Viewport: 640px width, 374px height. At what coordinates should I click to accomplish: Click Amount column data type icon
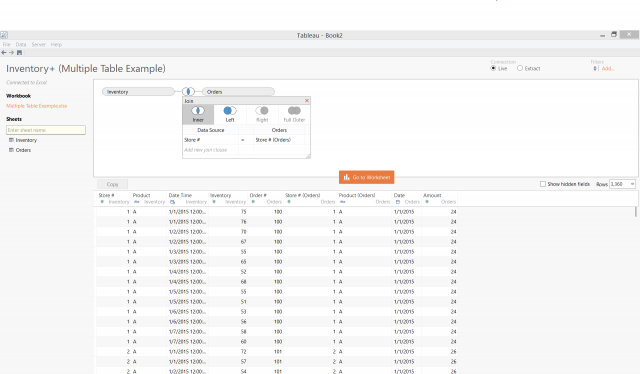pos(427,202)
